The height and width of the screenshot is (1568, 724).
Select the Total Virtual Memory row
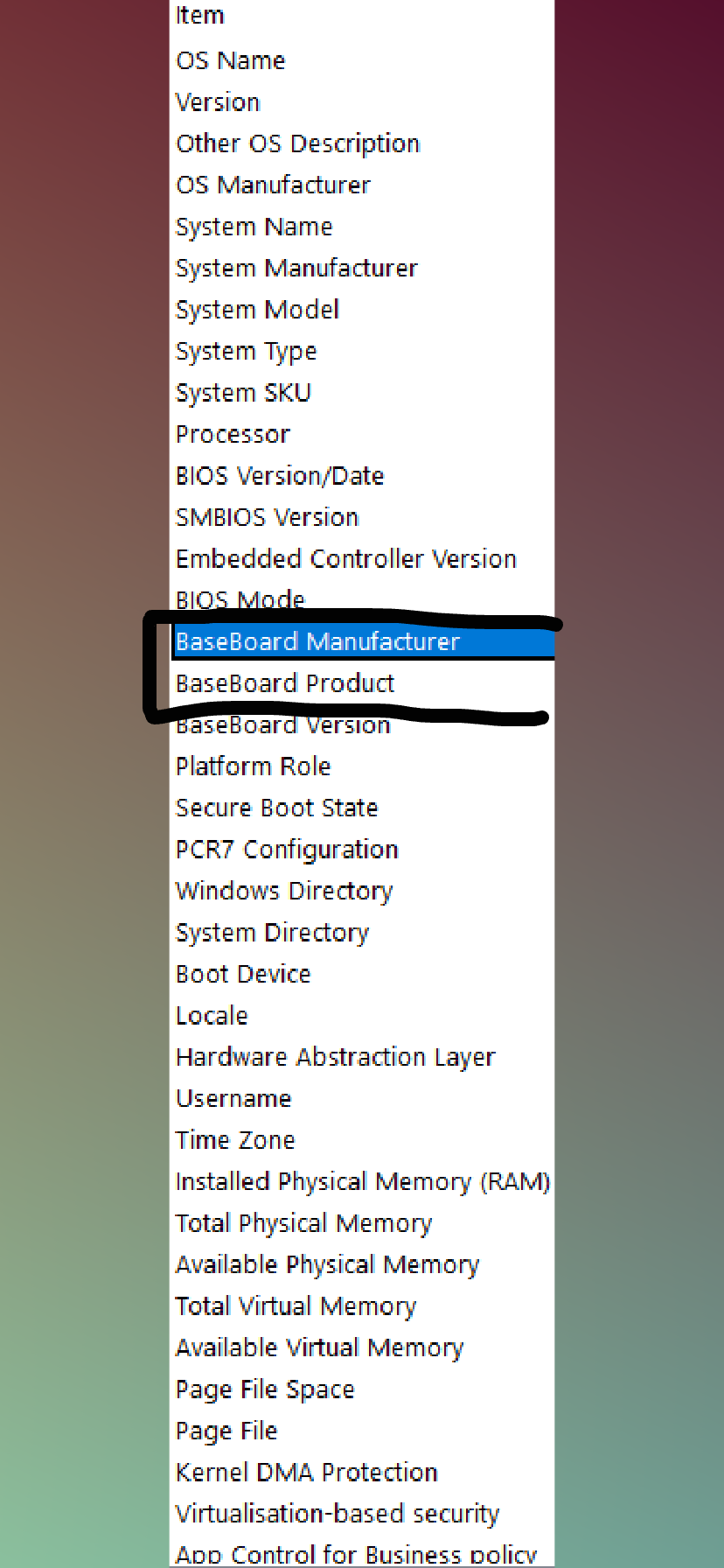[361, 1306]
